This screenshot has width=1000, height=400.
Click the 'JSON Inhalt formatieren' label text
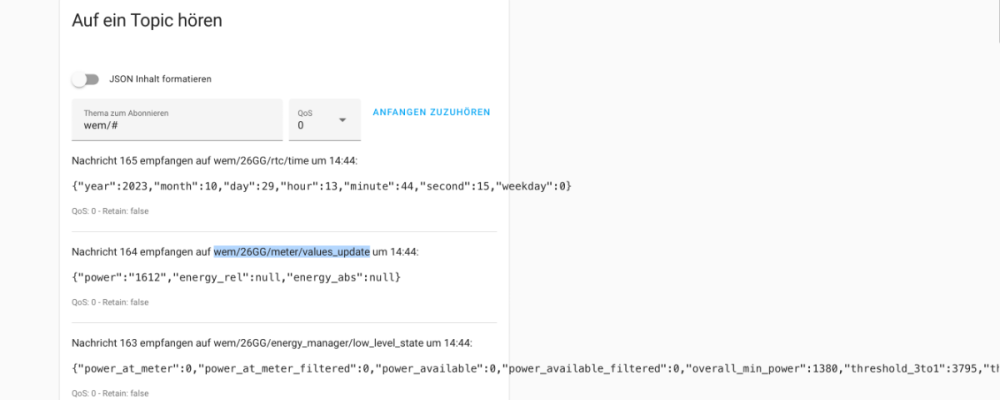[x=160, y=79]
